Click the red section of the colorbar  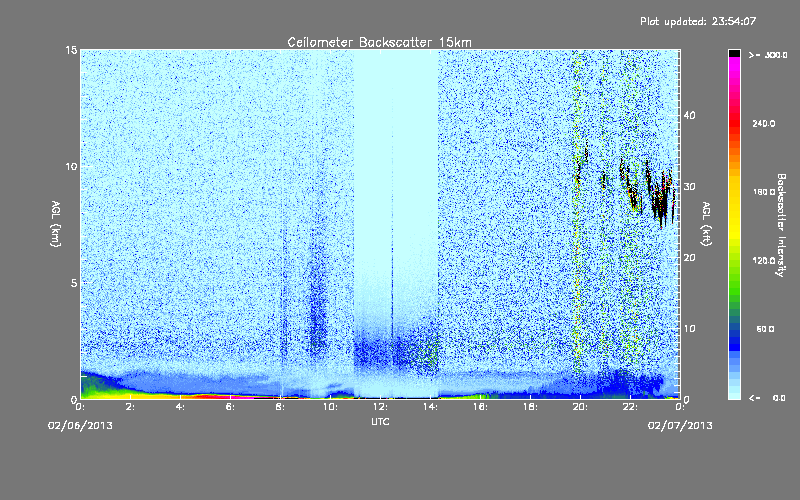pos(734,125)
